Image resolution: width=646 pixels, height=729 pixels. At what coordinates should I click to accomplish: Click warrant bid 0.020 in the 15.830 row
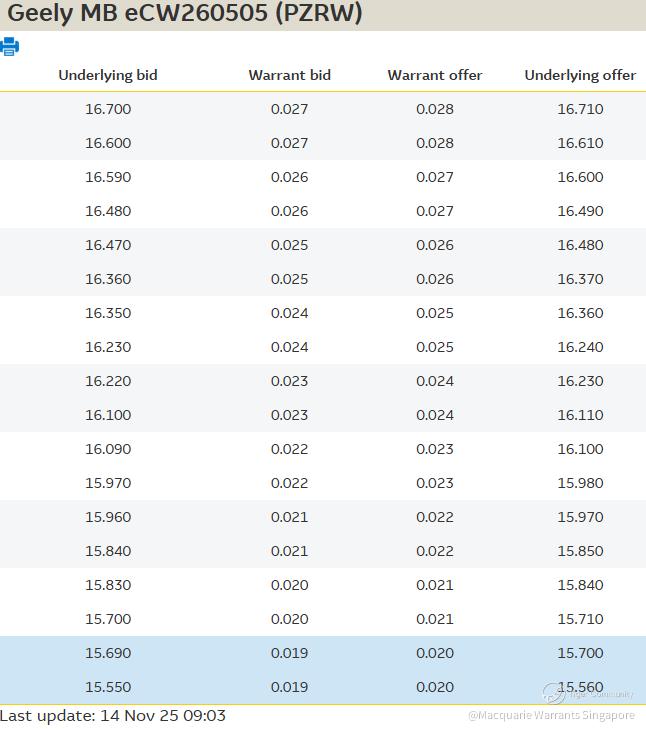(x=289, y=585)
